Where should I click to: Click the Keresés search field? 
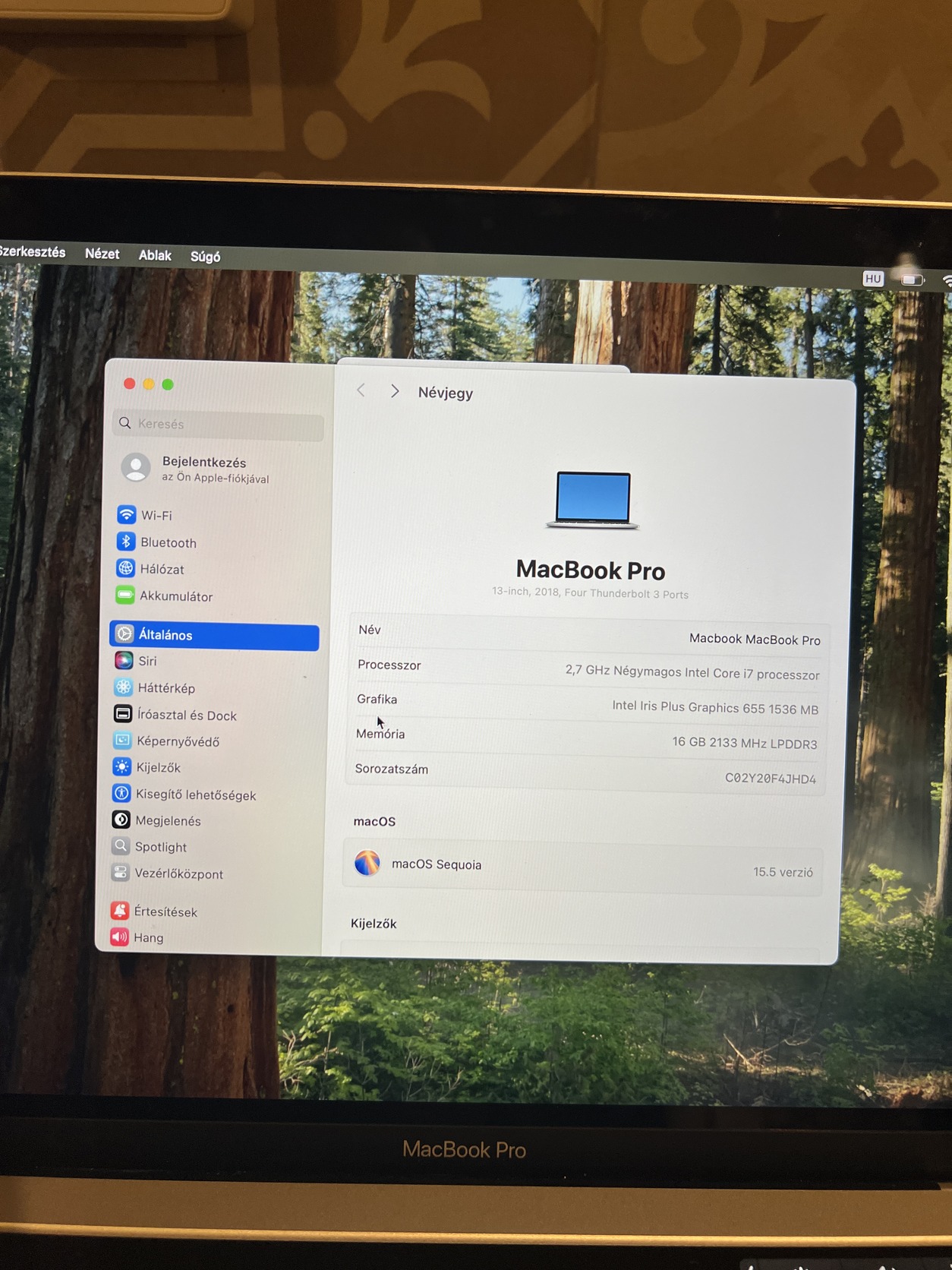219,424
